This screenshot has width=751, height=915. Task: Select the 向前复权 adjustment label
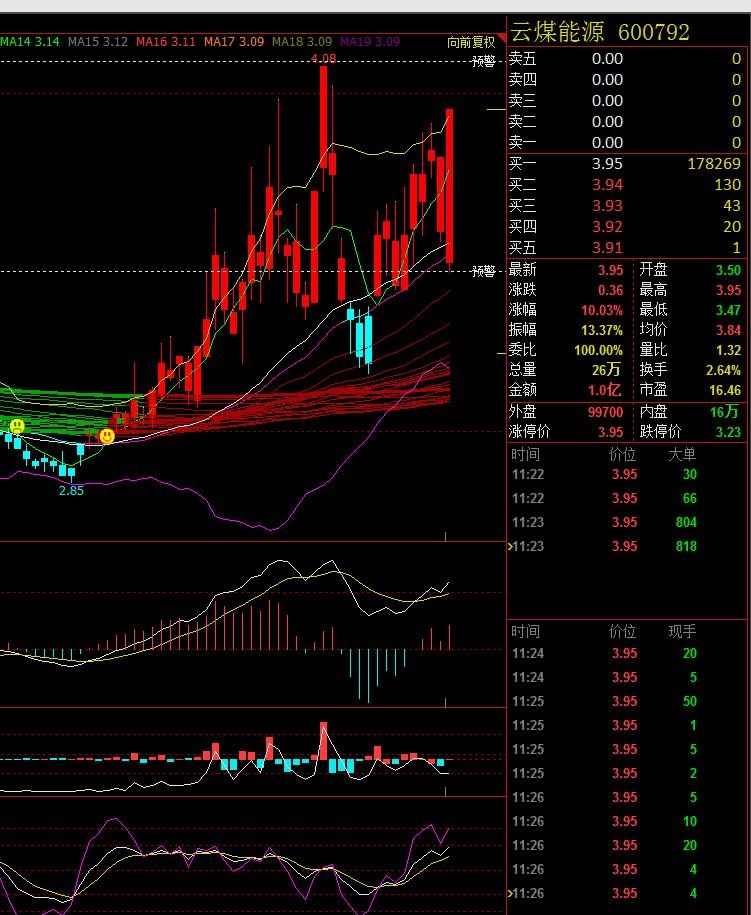point(471,43)
